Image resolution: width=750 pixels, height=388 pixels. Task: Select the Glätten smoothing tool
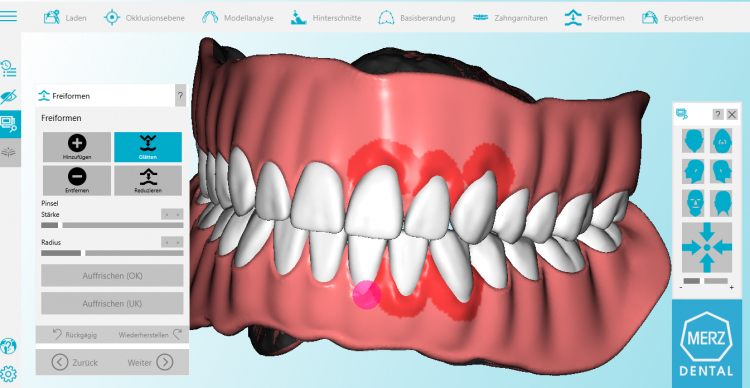(148, 147)
